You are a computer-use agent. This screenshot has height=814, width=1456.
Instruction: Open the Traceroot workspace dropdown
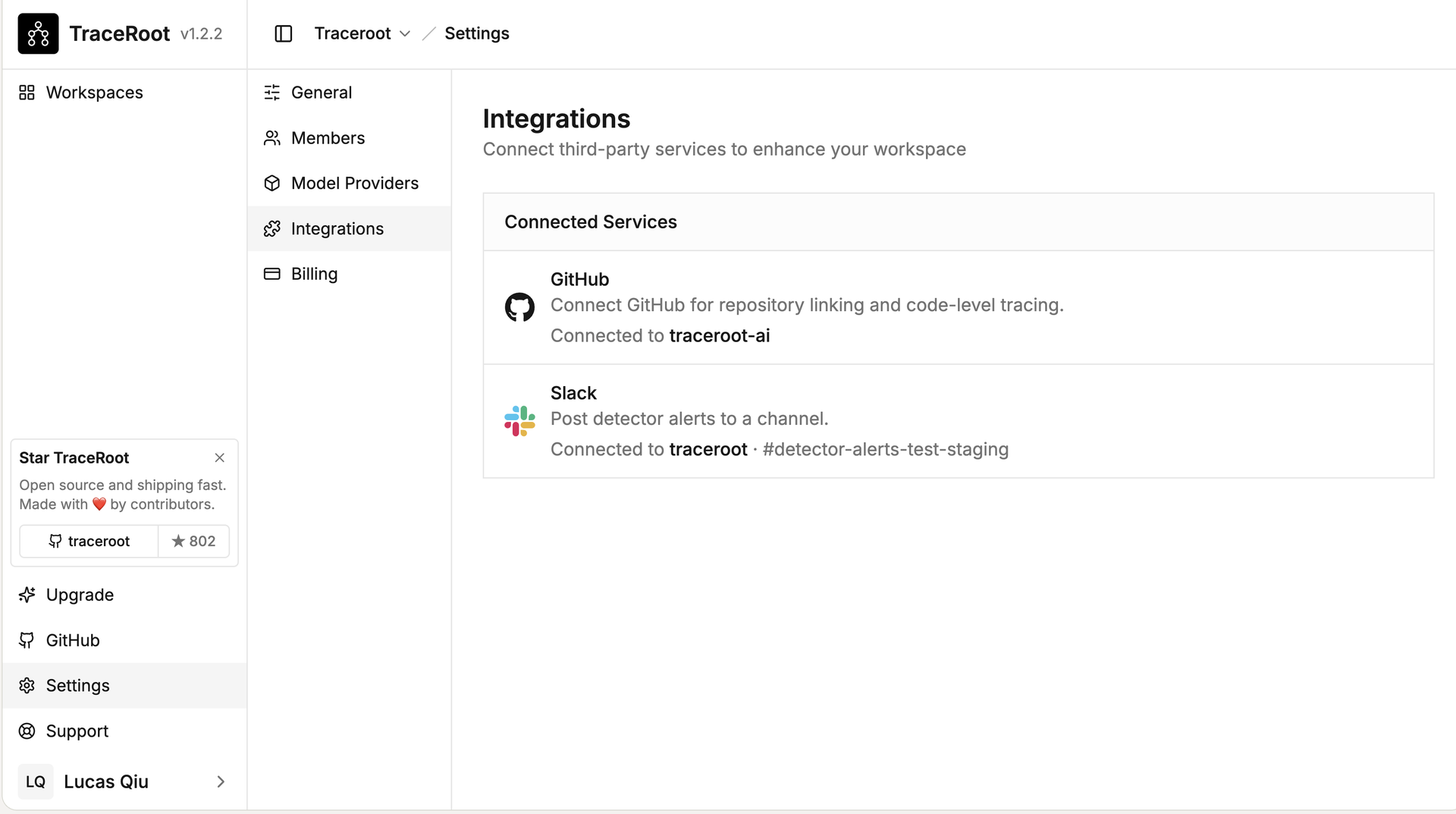point(362,33)
